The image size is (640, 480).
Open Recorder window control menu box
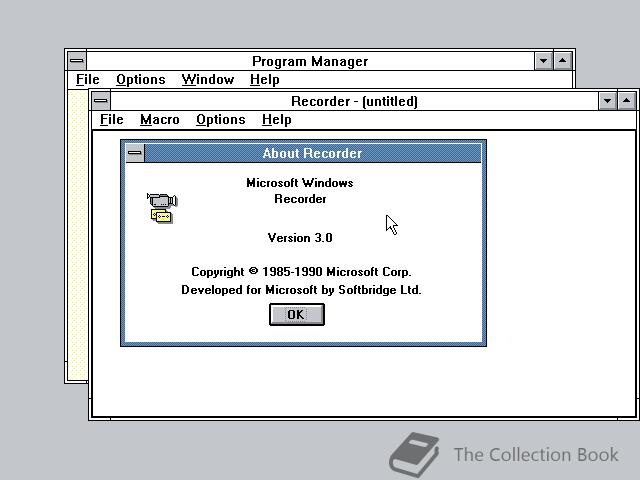coord(101,101)
